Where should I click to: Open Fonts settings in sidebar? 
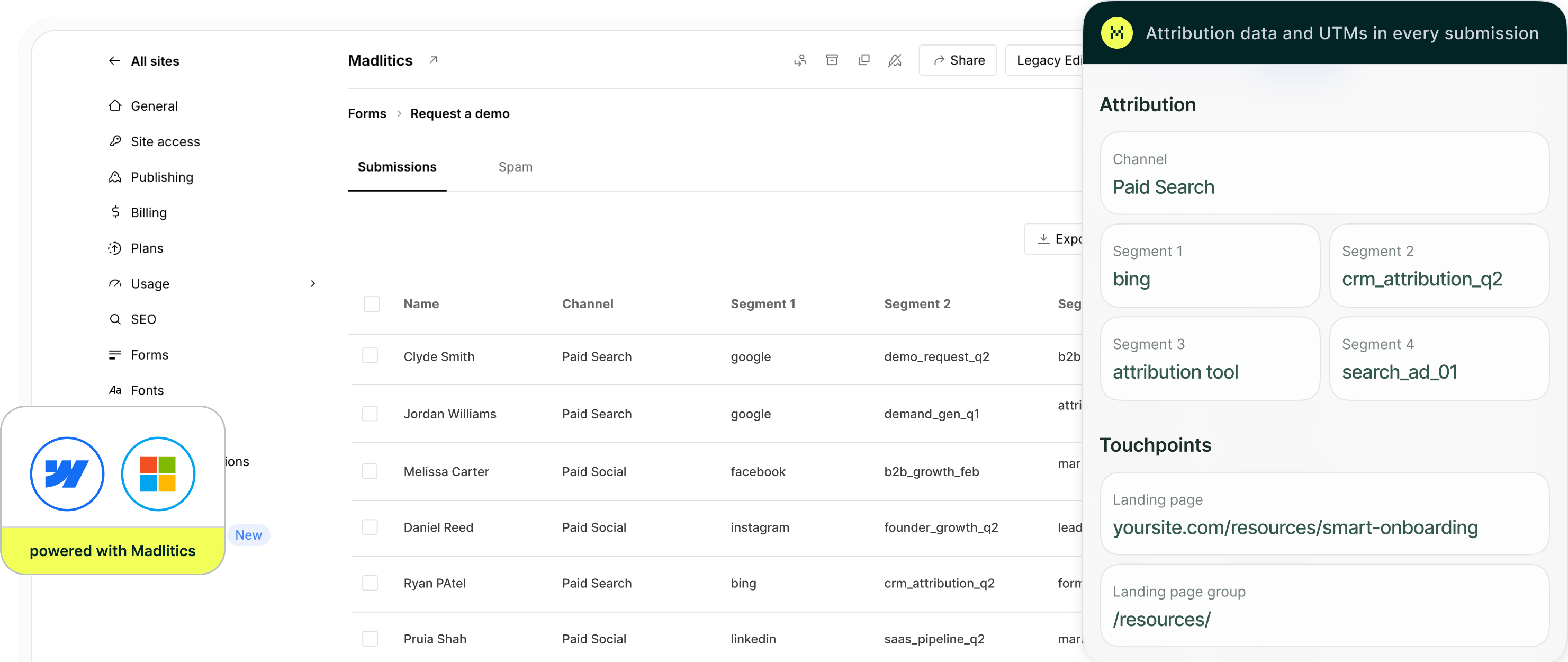[147, 390]
